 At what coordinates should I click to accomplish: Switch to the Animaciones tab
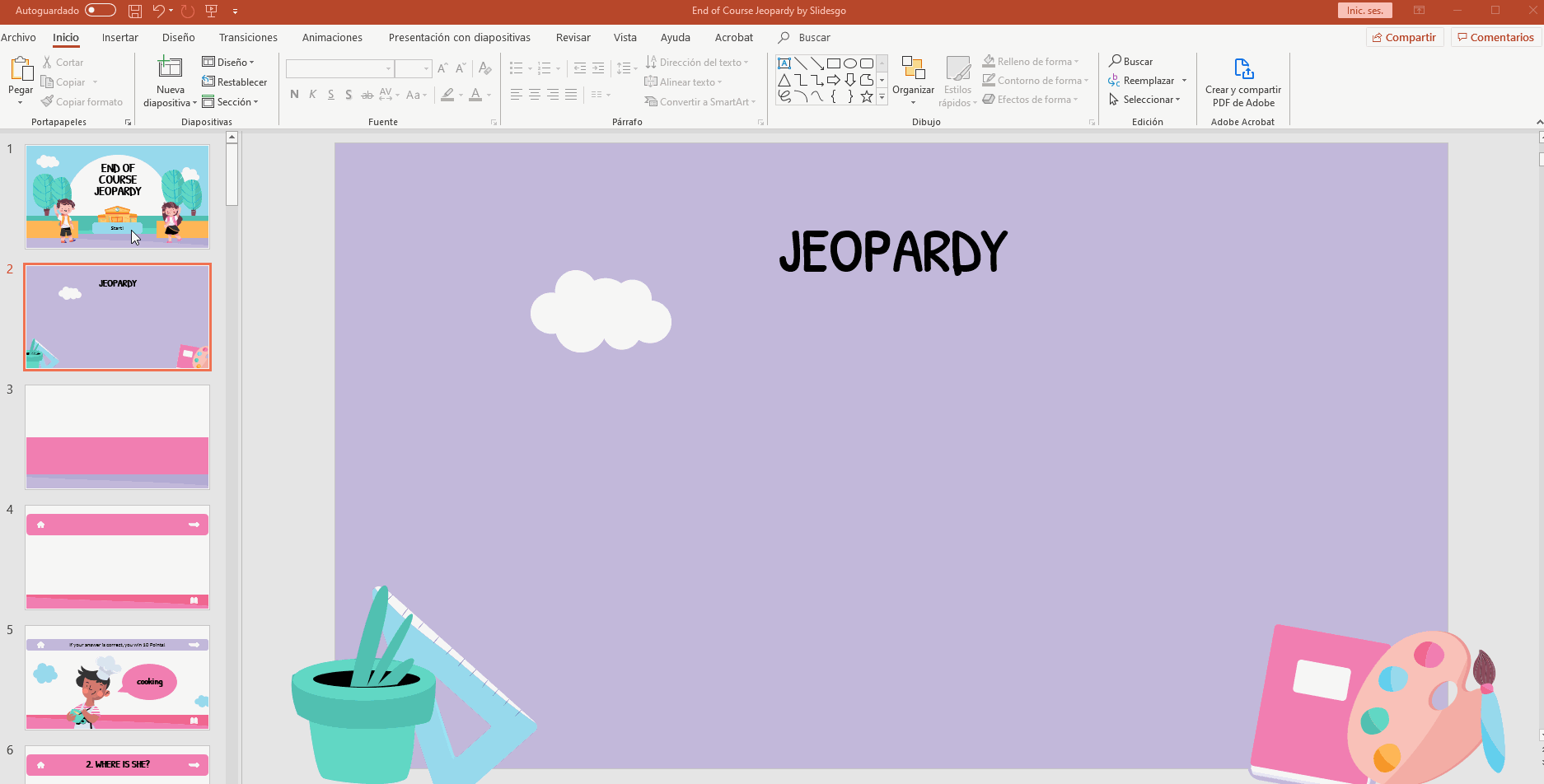(x=332, y=37)
